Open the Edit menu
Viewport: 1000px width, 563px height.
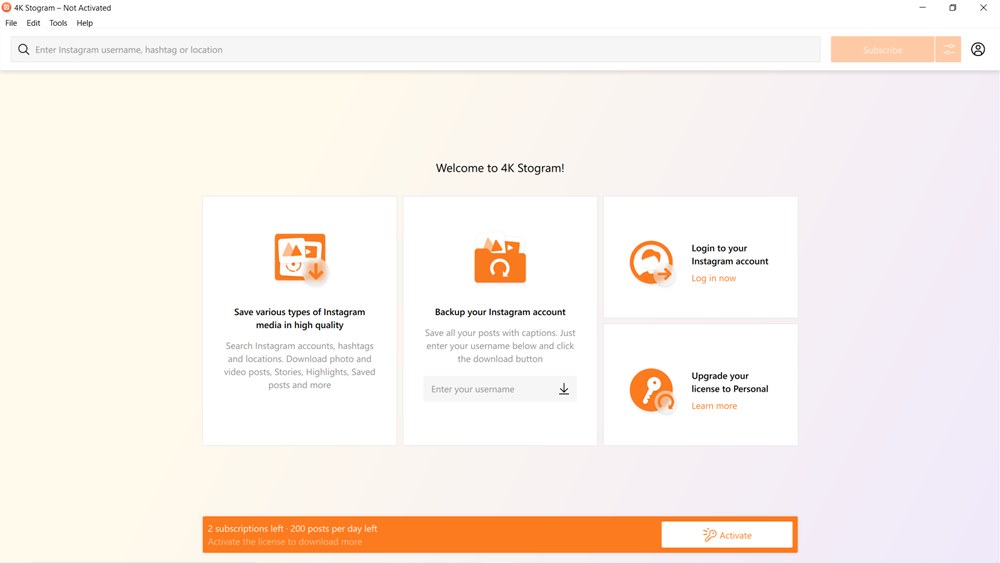(33, 23)
